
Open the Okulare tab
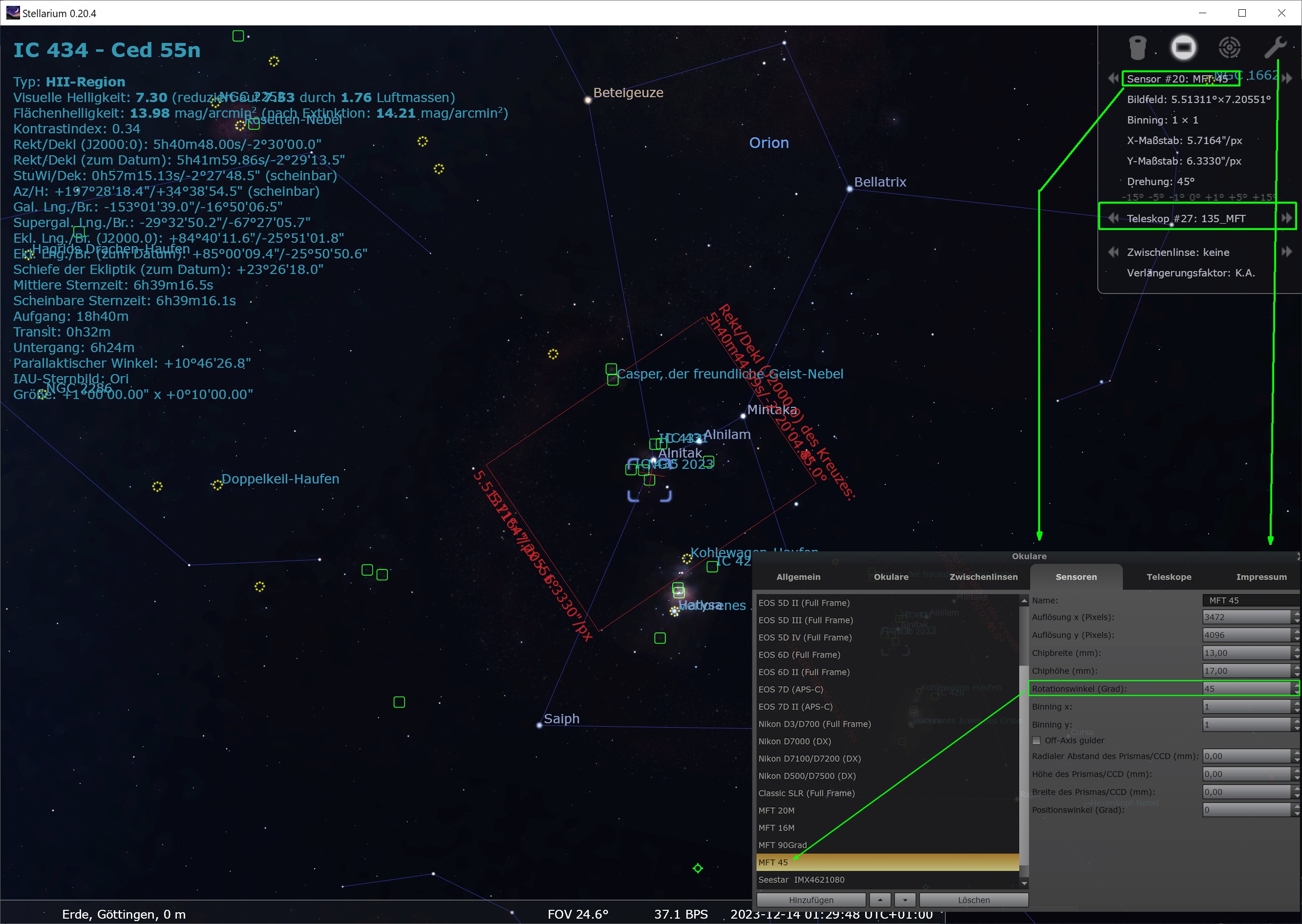891,576
